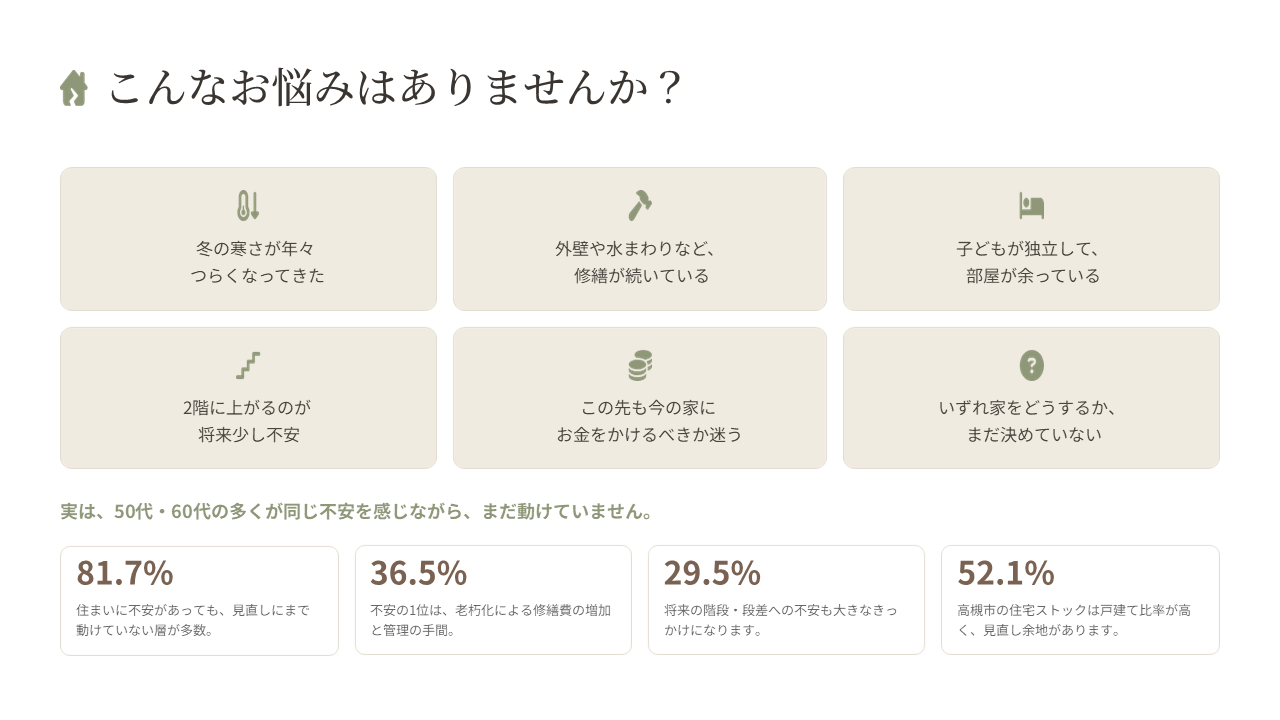
Task: Click the coins icon on the お金 card
Action: point(640,365)
